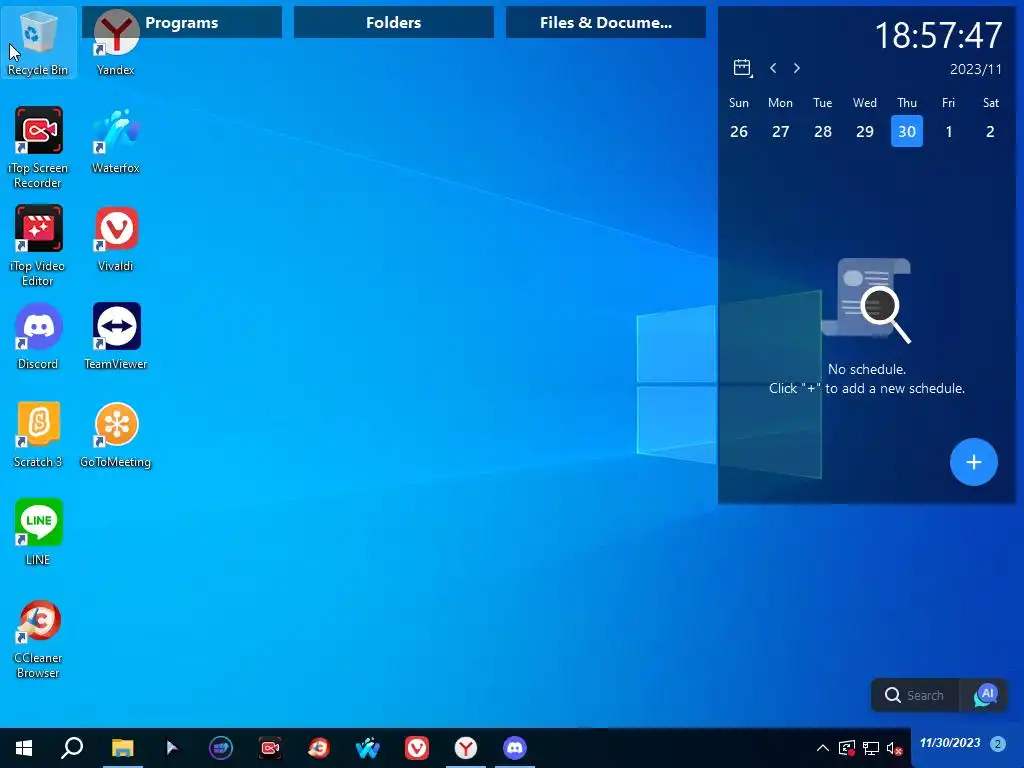Expand the hidden system tray icons
Image resolution: width=1024 pixels, height=768 pixels.
[x=823, y=748]
